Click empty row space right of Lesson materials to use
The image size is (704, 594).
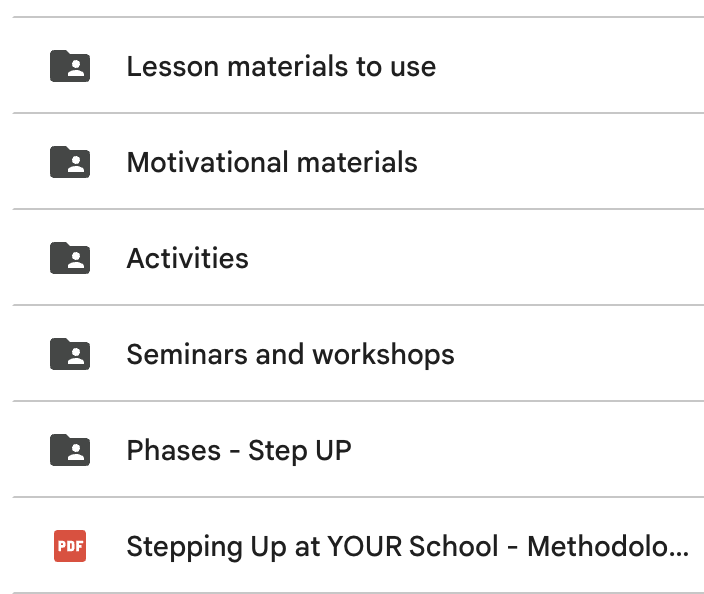click(570, 66)
